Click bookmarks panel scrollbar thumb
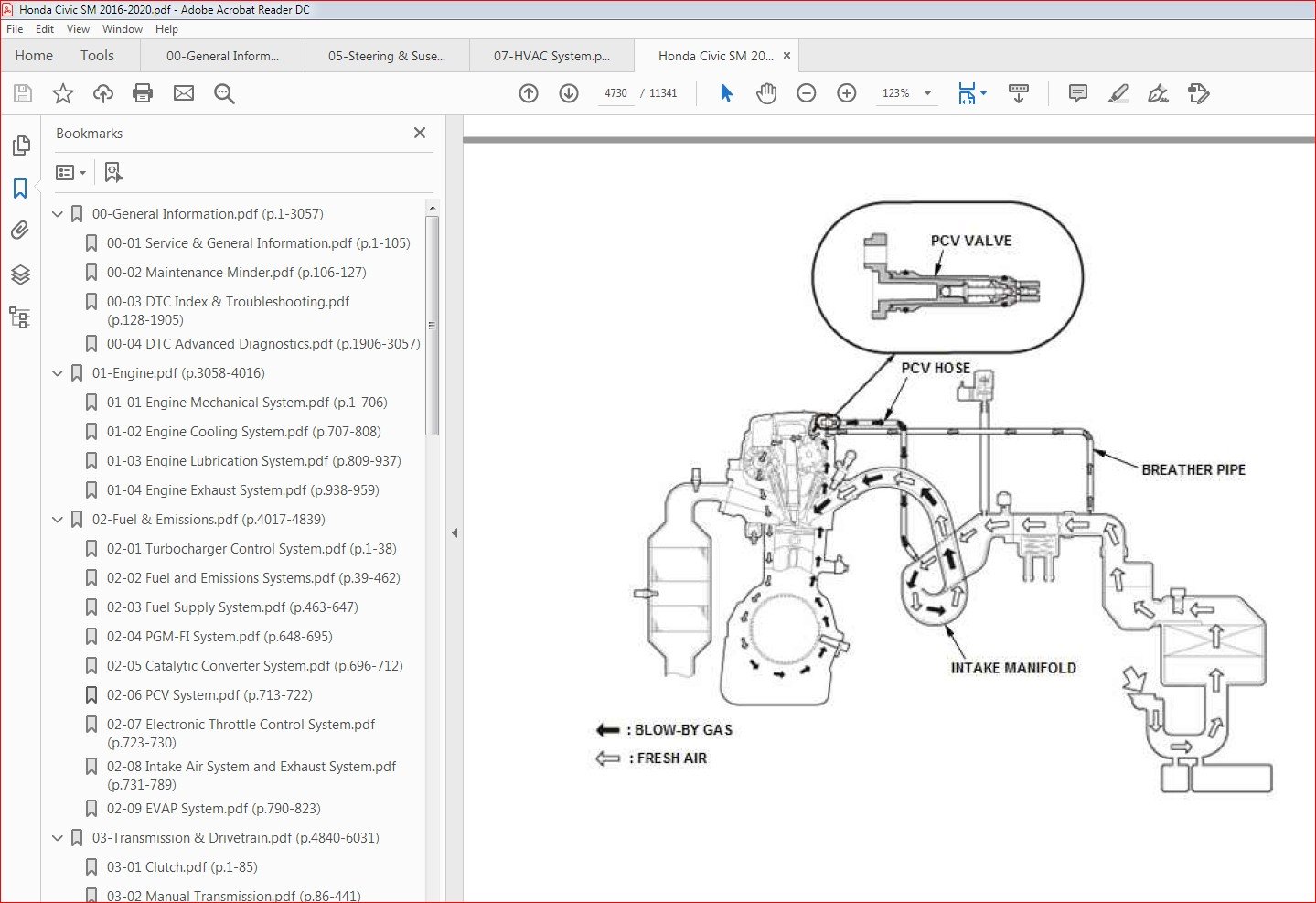The width and height of the screenshot is (1316, 903). pos(433,326)
